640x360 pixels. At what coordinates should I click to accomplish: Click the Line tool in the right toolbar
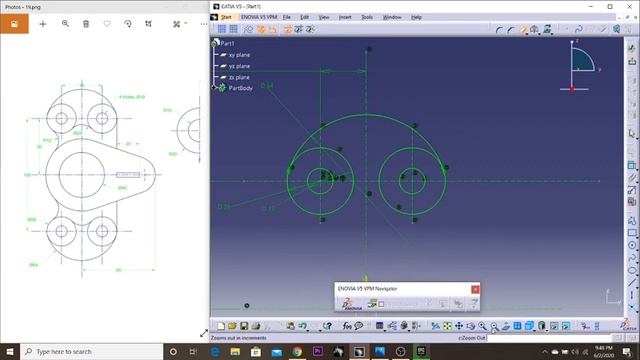[632, 282]
